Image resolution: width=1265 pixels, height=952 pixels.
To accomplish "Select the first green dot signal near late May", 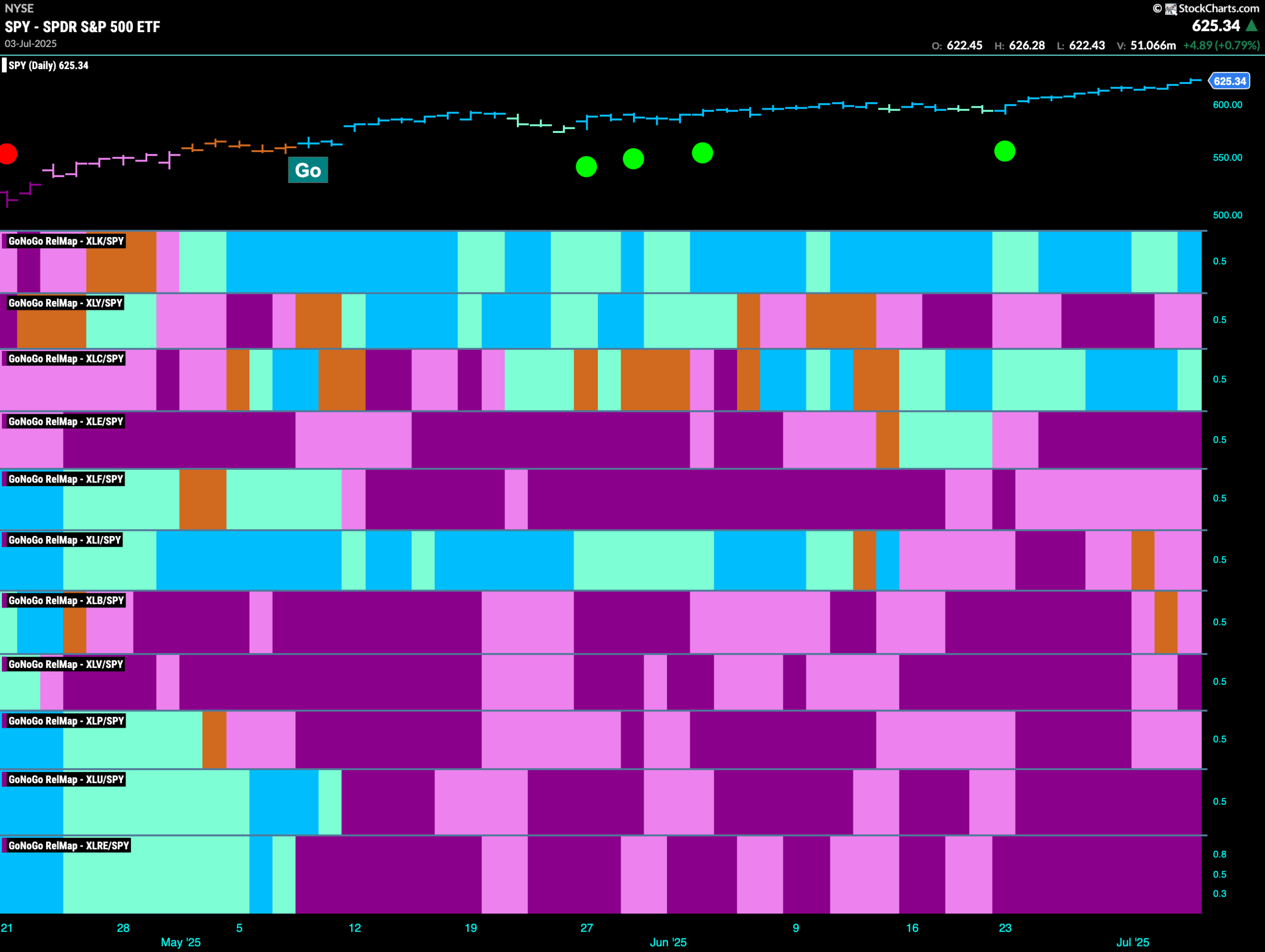I will click(586, 166).
